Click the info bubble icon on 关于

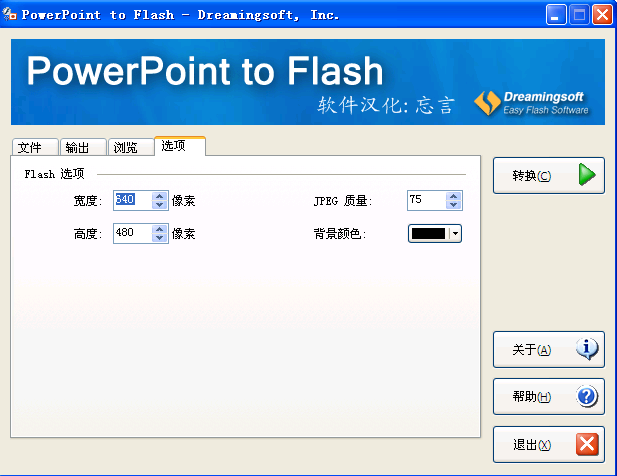[x=587, y=349]
